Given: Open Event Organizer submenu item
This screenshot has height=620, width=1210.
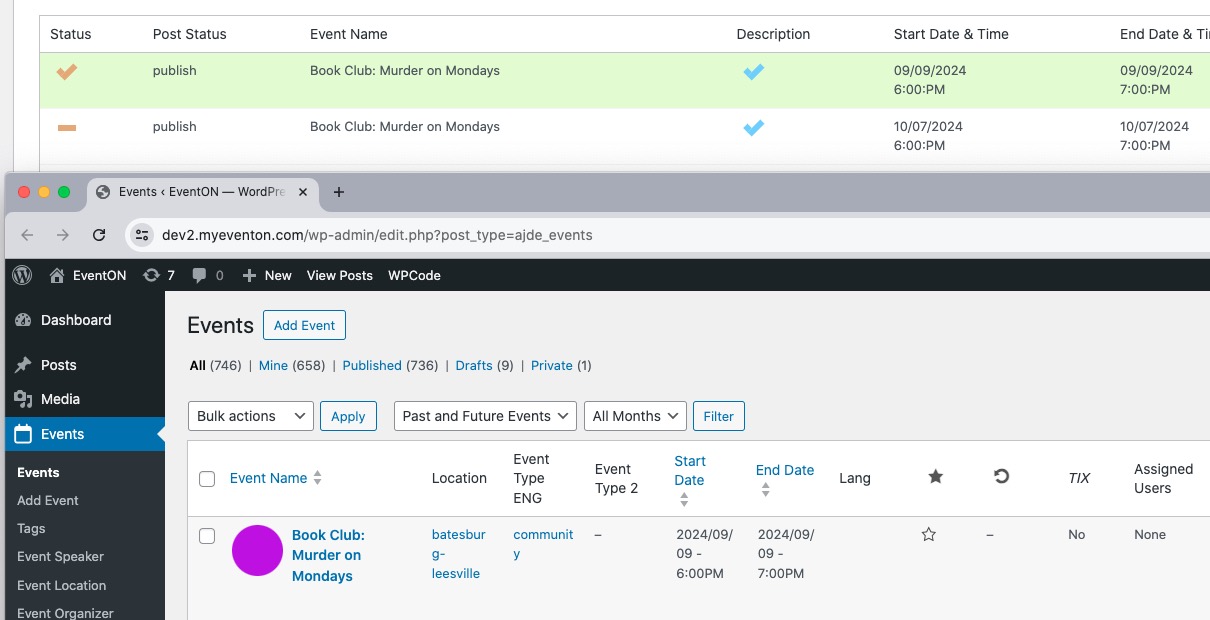Looking at the screenshot, I should pos(66,613).
